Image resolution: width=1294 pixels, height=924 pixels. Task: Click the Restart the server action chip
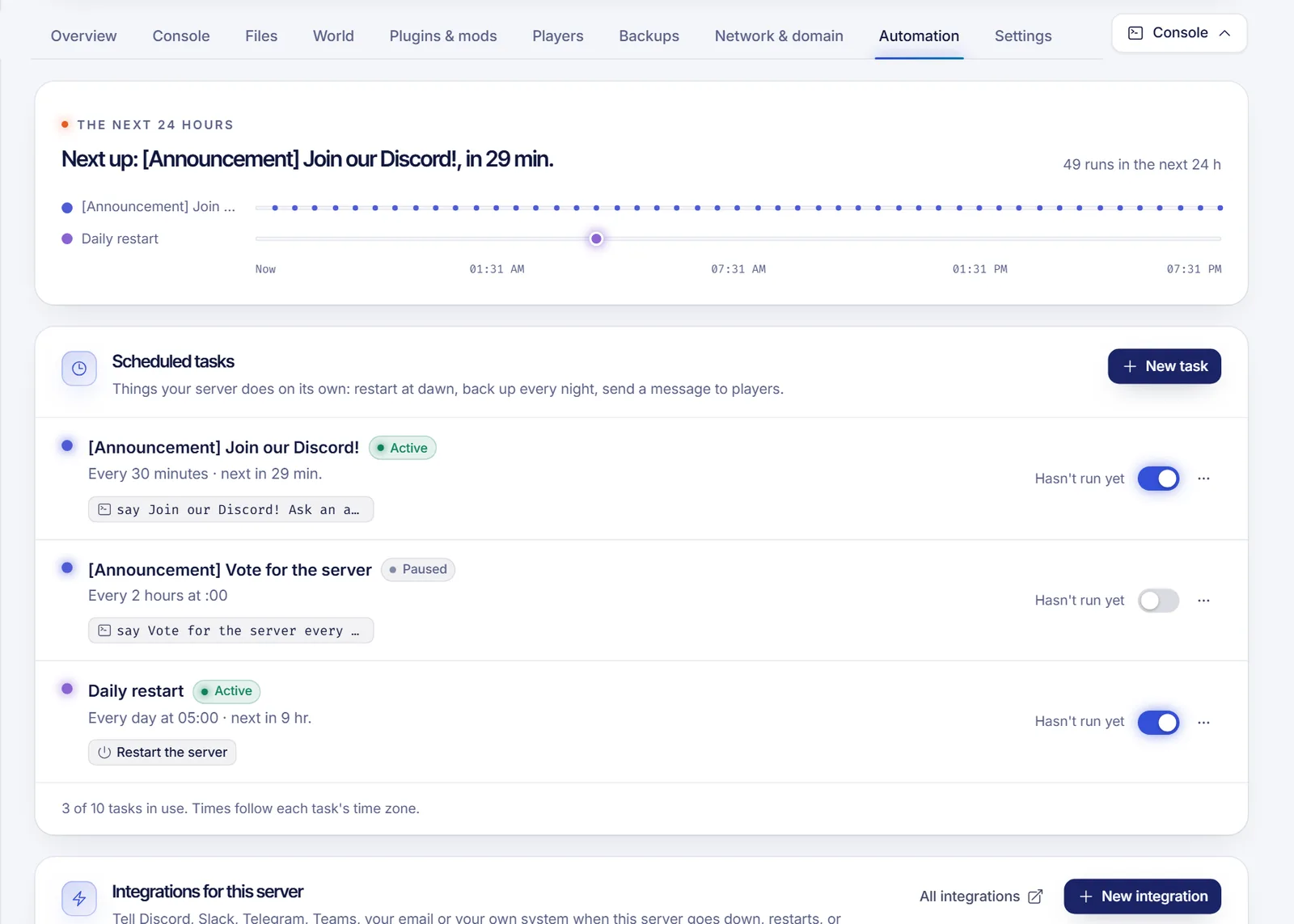pos(162,753)
